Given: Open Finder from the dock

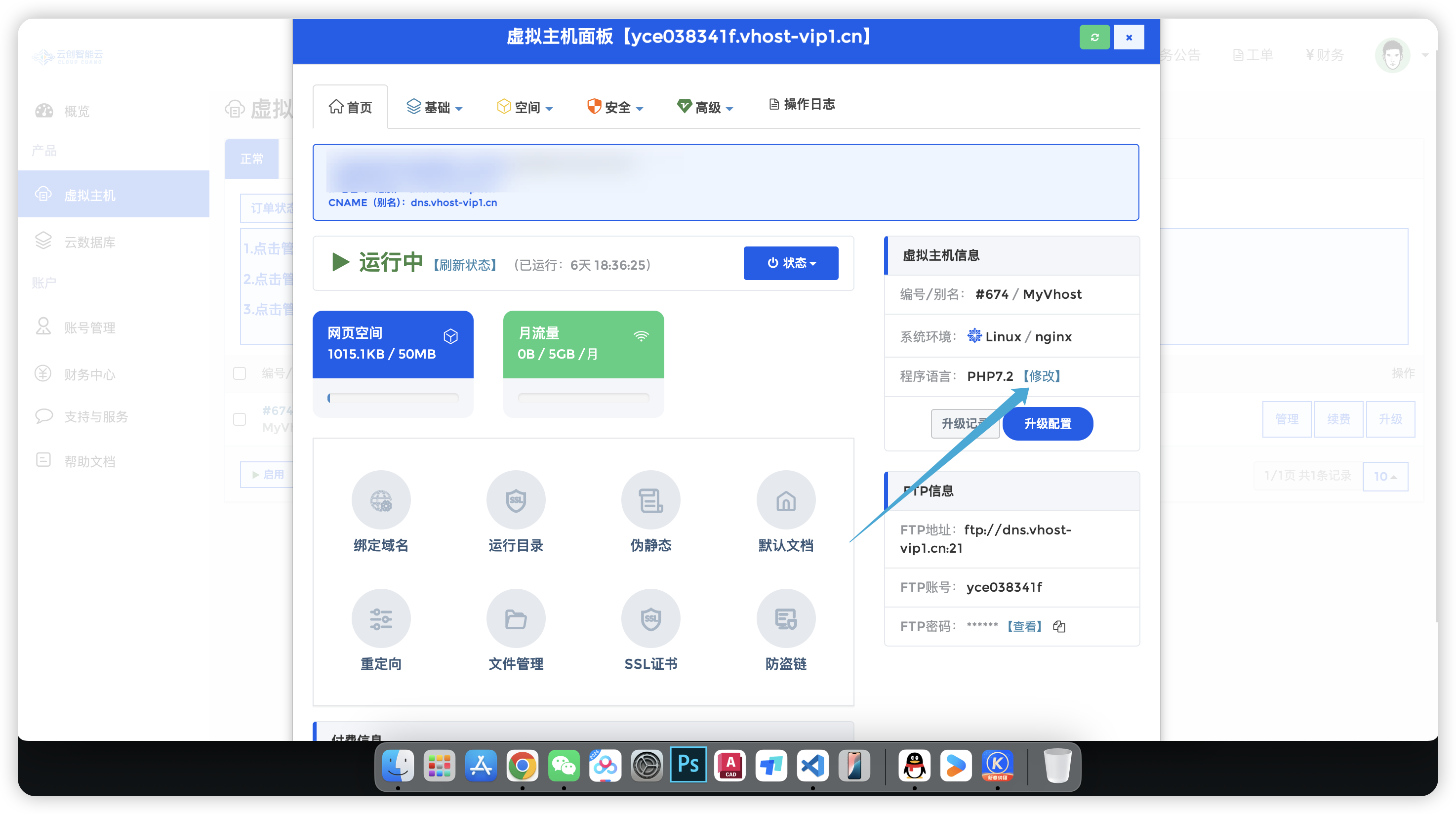Looking at the screenshot, I should click(398, 766).
